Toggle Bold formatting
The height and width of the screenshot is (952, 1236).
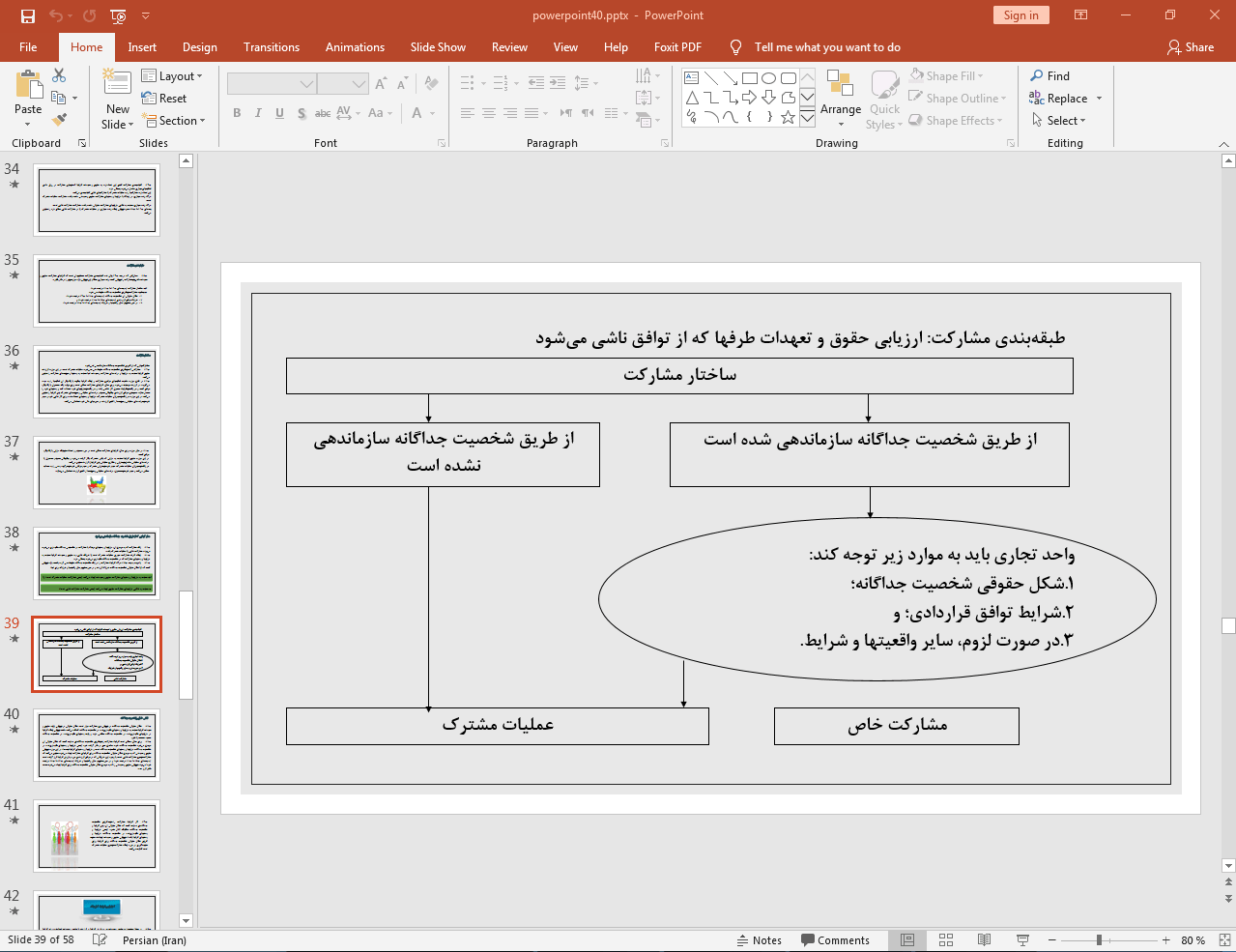(237, 113)
